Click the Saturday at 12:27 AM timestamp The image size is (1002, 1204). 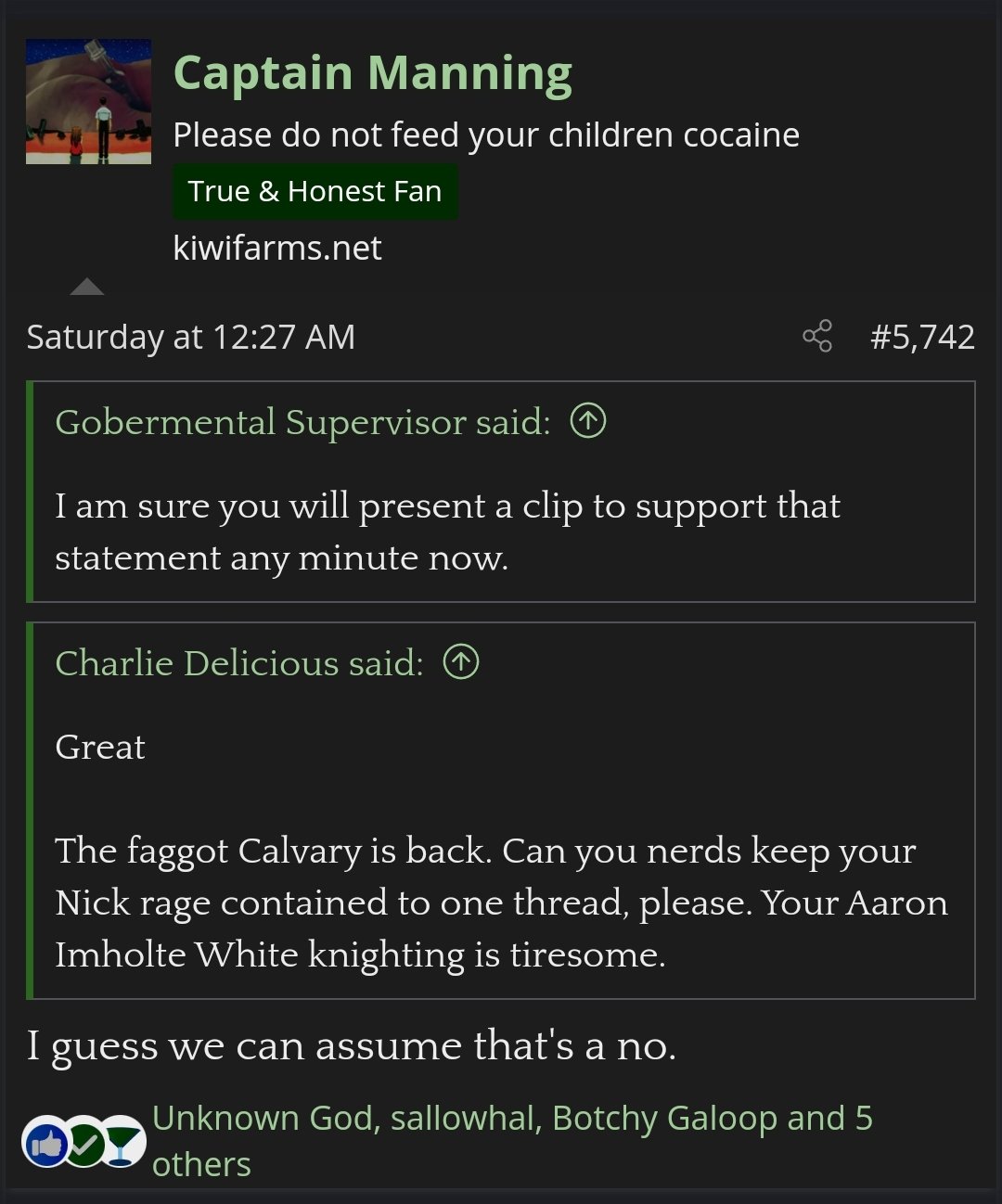coord(190,337)
